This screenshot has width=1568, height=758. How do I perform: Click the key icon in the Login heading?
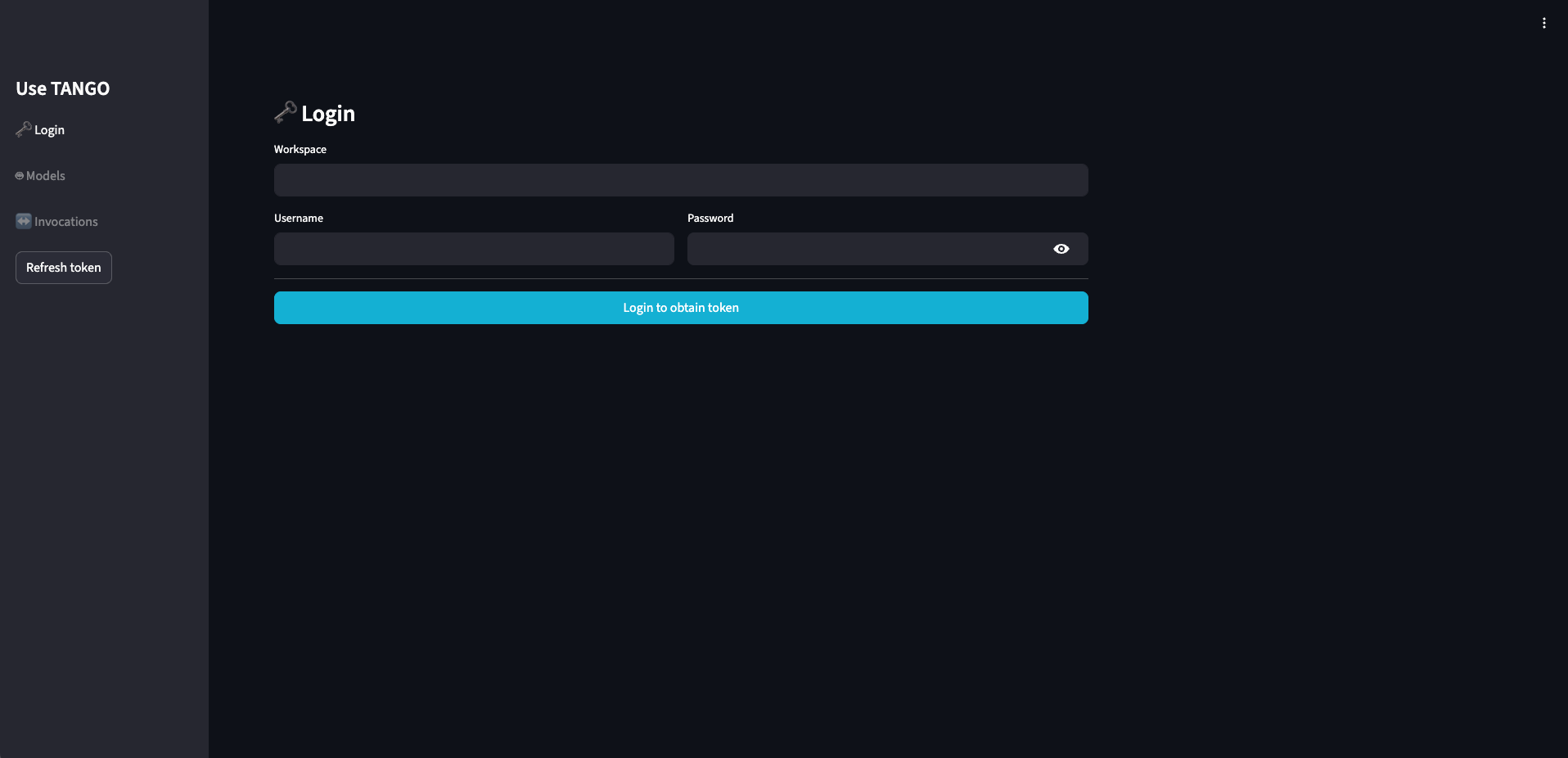pos(284,112)
